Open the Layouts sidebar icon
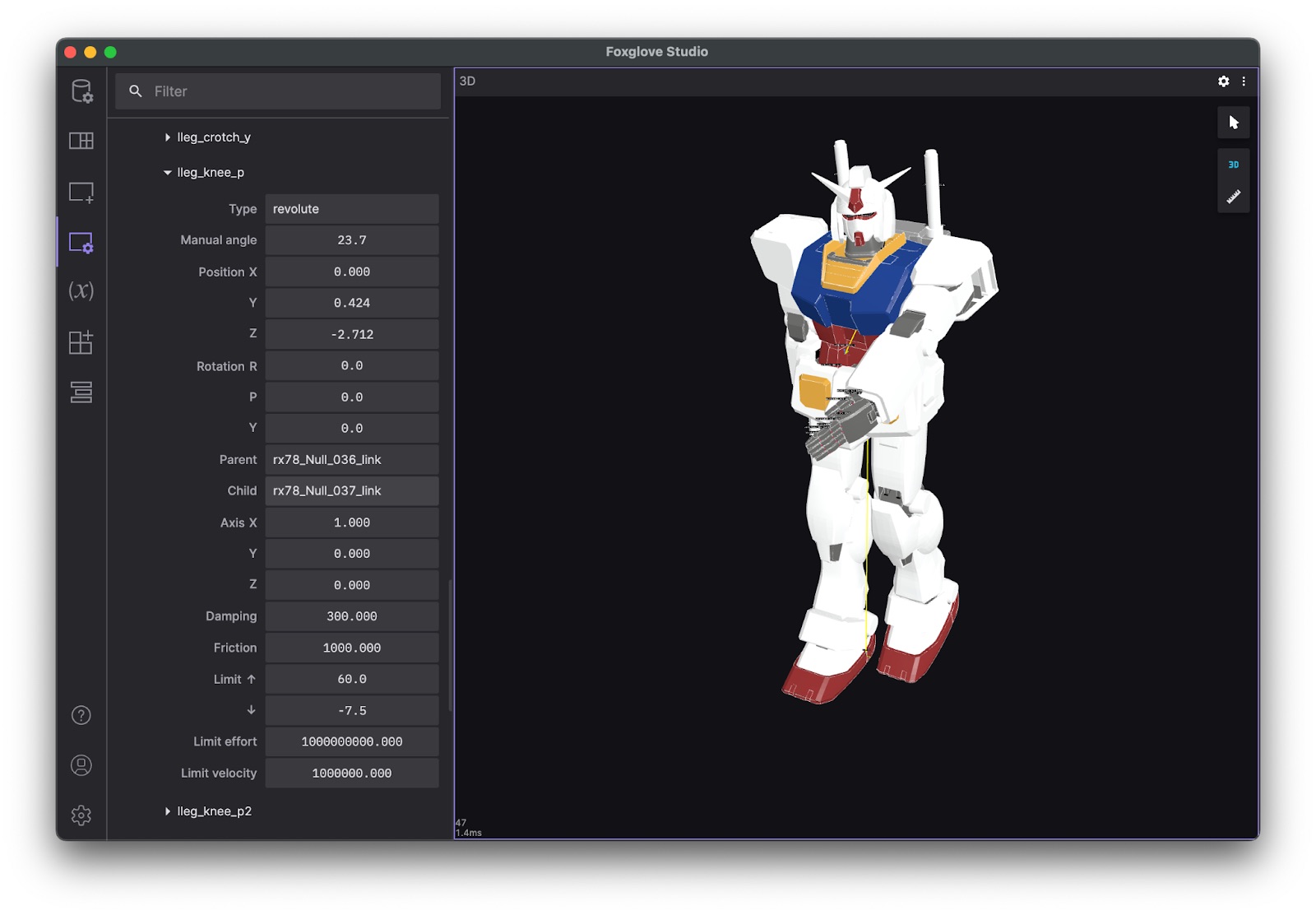Screen dimensions: 1316x915 [81, 141]
